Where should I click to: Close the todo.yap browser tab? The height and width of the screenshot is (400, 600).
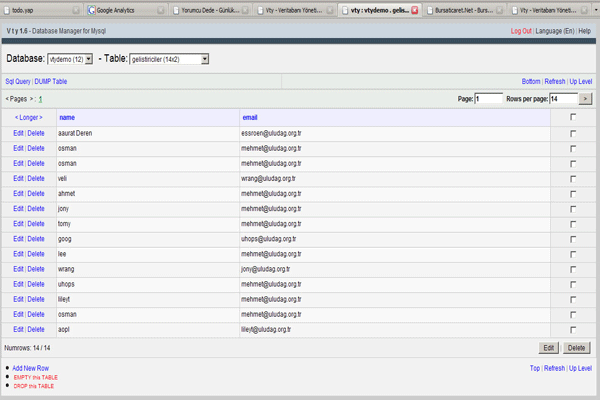pos(76,10)
